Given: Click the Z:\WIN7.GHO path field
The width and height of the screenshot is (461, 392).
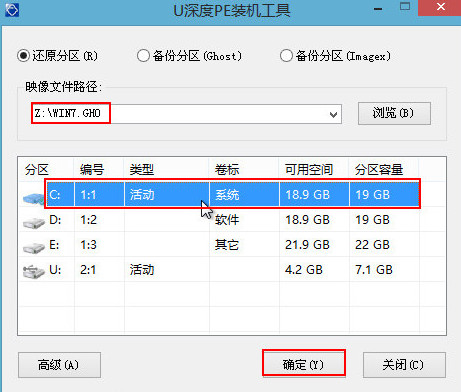Looking at the screenshot, I should point(187,114).
